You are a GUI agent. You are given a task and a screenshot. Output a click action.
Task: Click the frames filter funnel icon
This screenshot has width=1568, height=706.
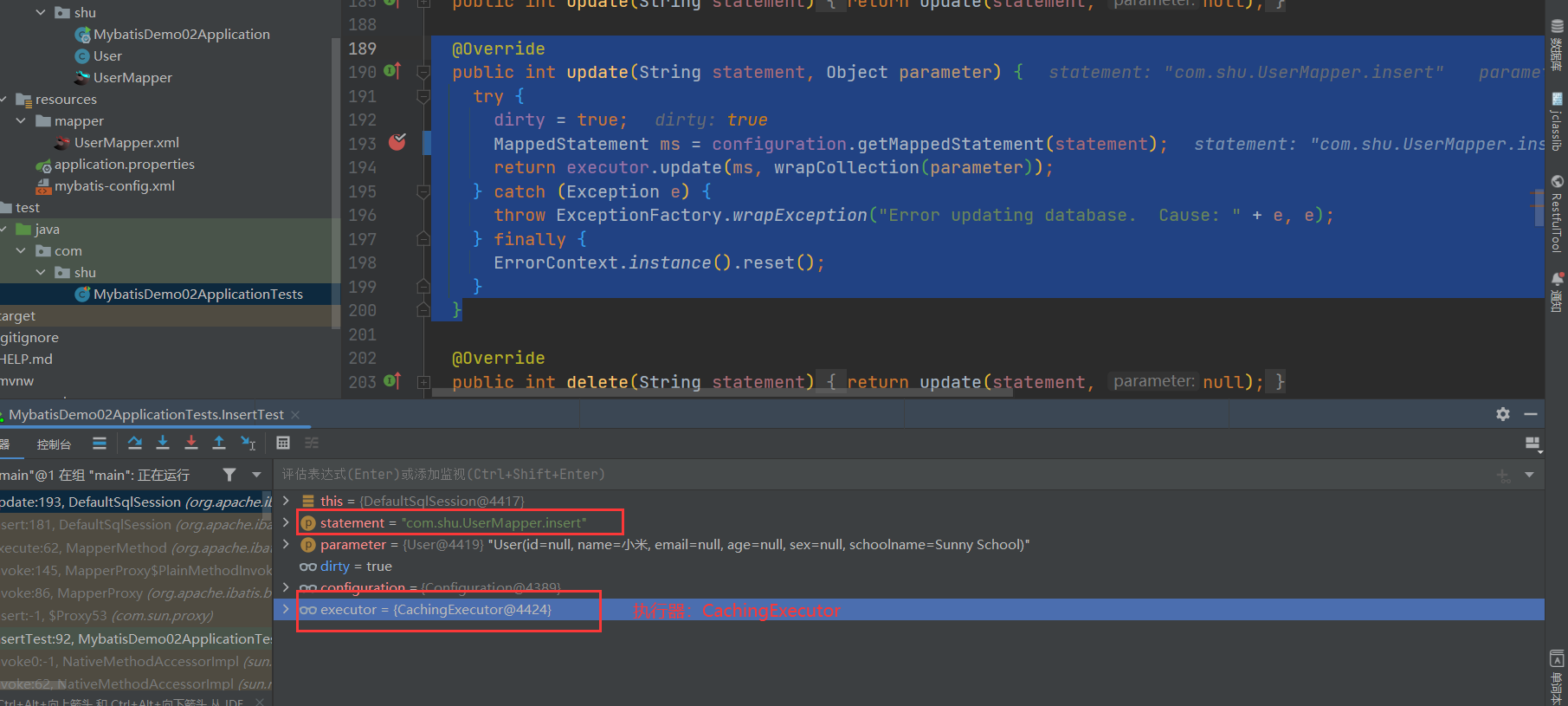(229, 475)
